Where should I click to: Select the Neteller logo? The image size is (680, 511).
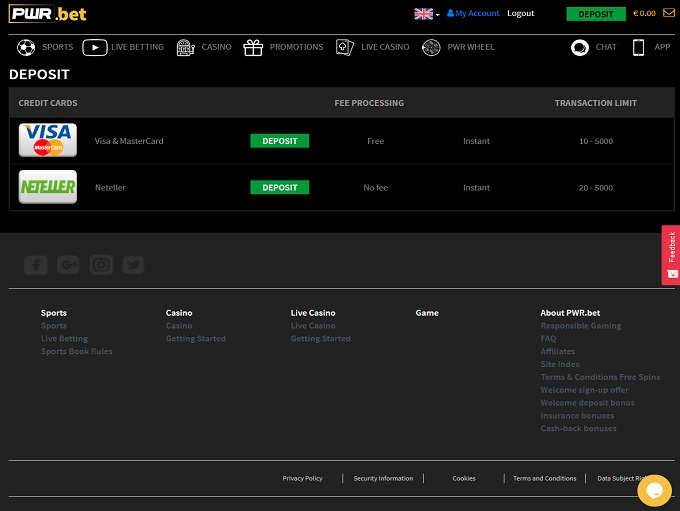pyautogui.click(x=48, y=187)
